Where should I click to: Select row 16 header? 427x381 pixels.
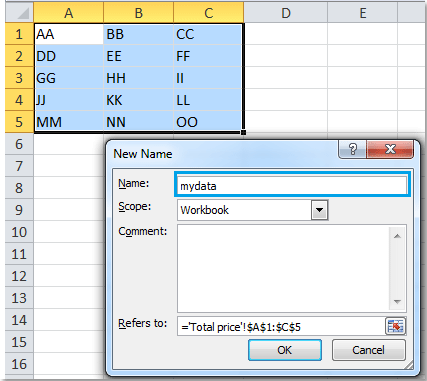coord(19,364)
